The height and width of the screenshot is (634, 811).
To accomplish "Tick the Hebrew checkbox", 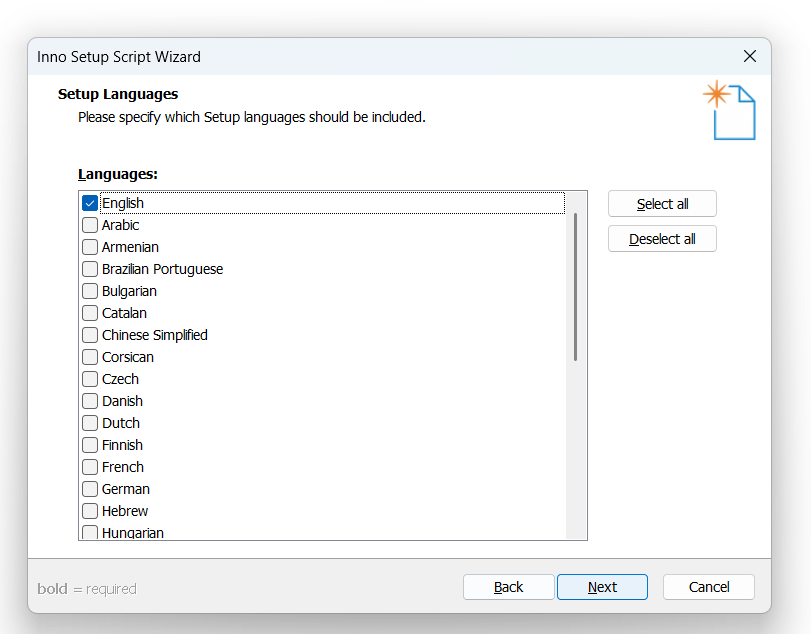I will coord(90,511).
